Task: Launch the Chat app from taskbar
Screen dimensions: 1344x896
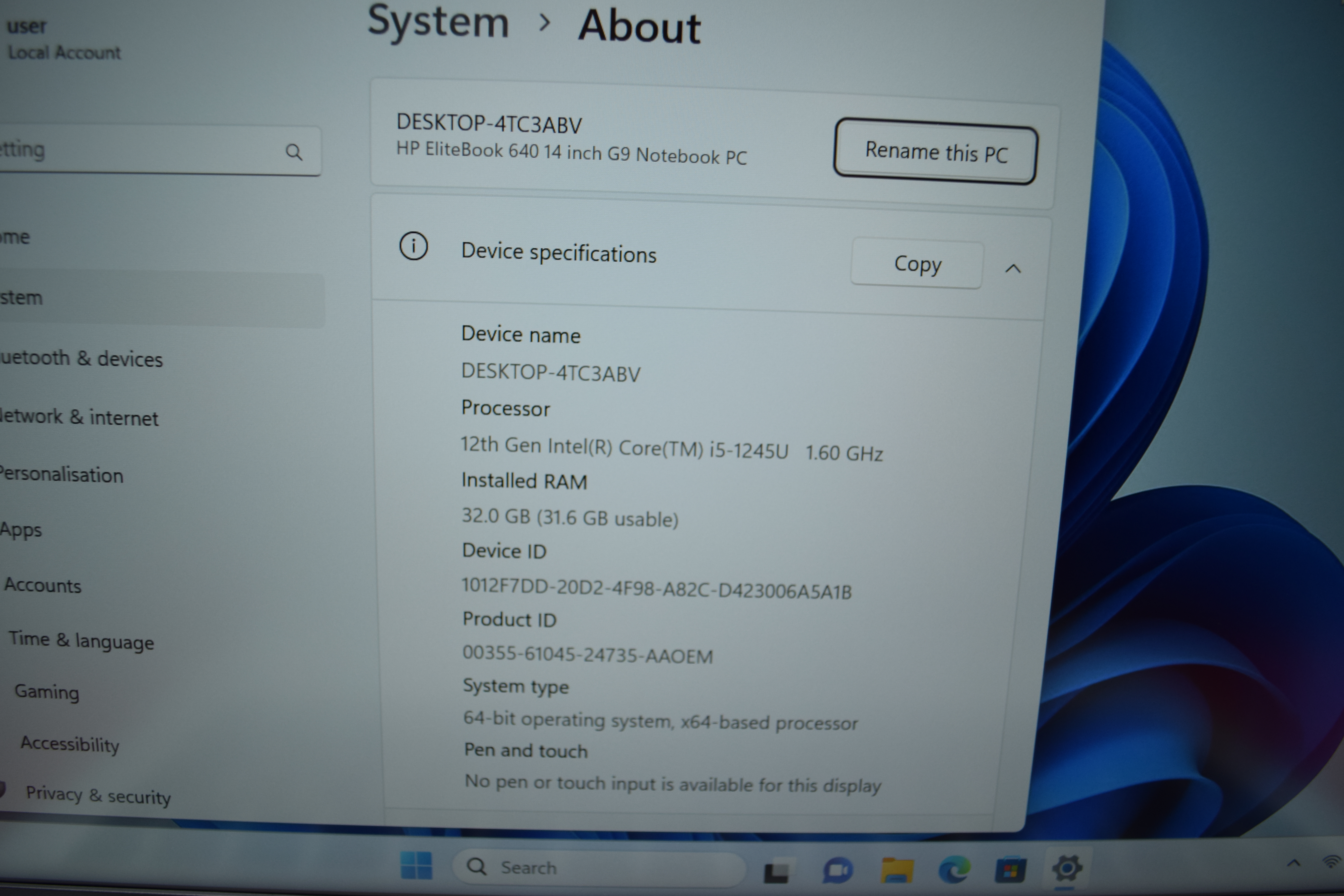Action: 838,870
